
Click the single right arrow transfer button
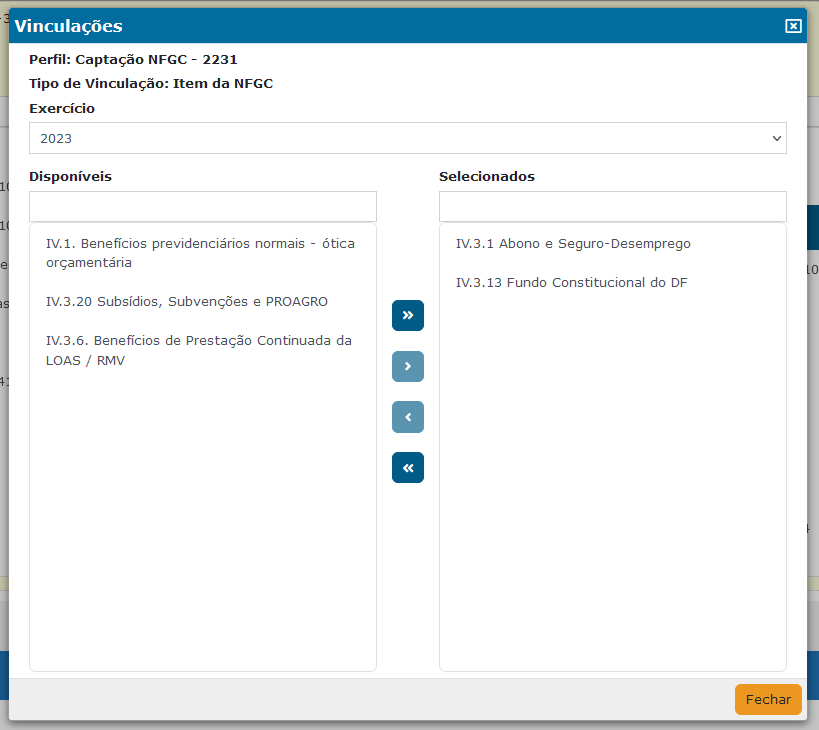click(408, 366)
